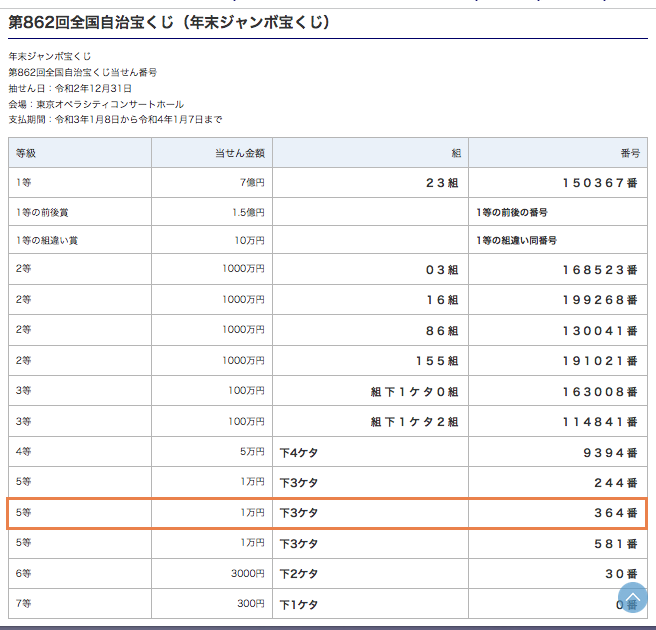Click the 6等 grade cell
The image size is (656, 630).
80,574
